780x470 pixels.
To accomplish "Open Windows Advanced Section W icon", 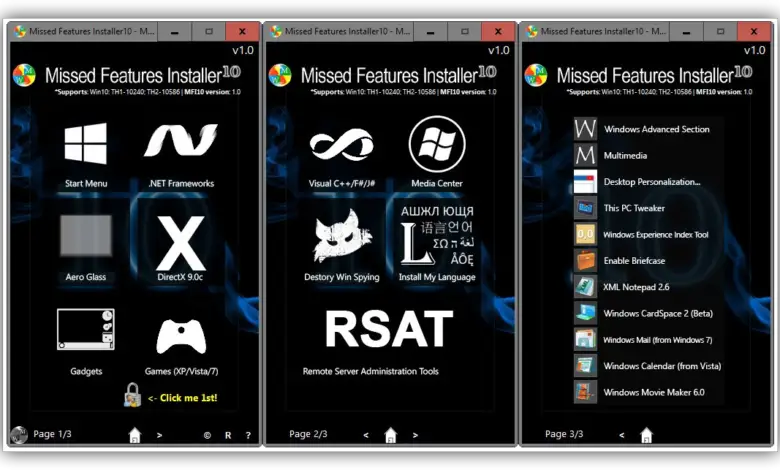I will 585,129.
